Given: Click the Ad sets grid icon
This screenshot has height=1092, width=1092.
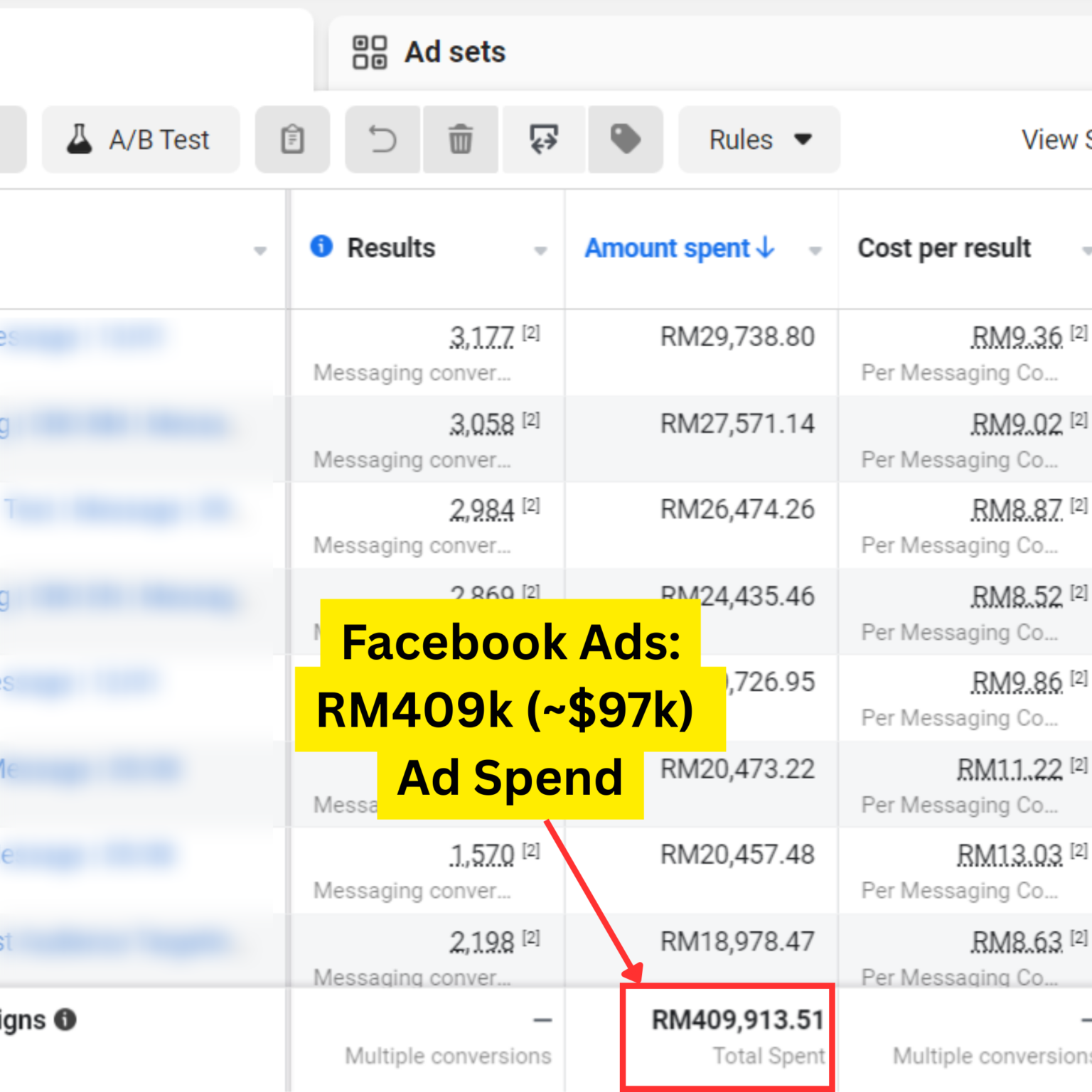Looking at the screenshot, I should 370,53.
